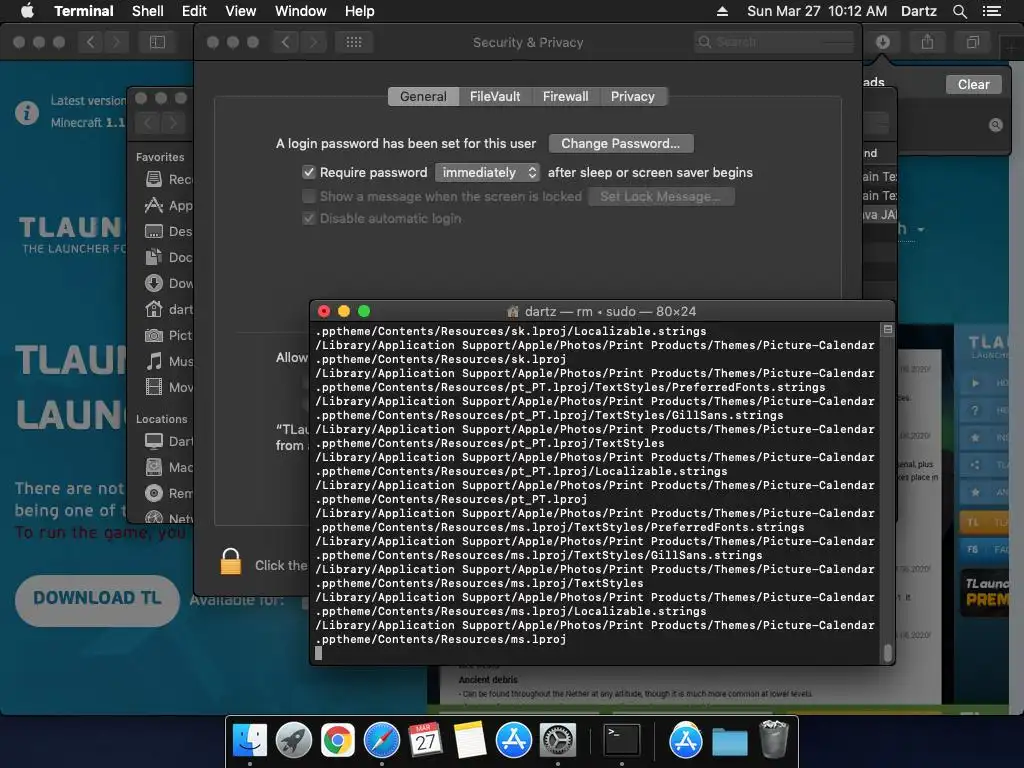Show all preferences grid button
This screenshot has height=768, width=1024.
pos(354,42)
